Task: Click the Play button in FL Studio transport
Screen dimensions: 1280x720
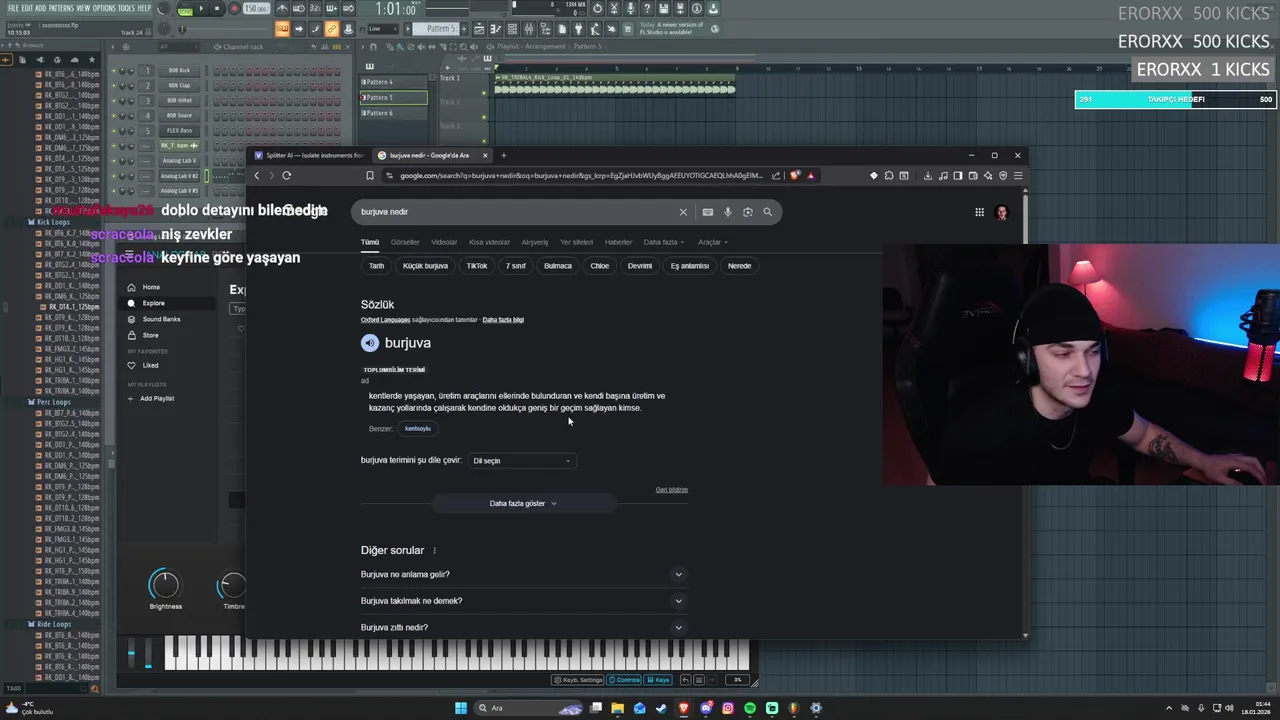Action: pos(201,8)
